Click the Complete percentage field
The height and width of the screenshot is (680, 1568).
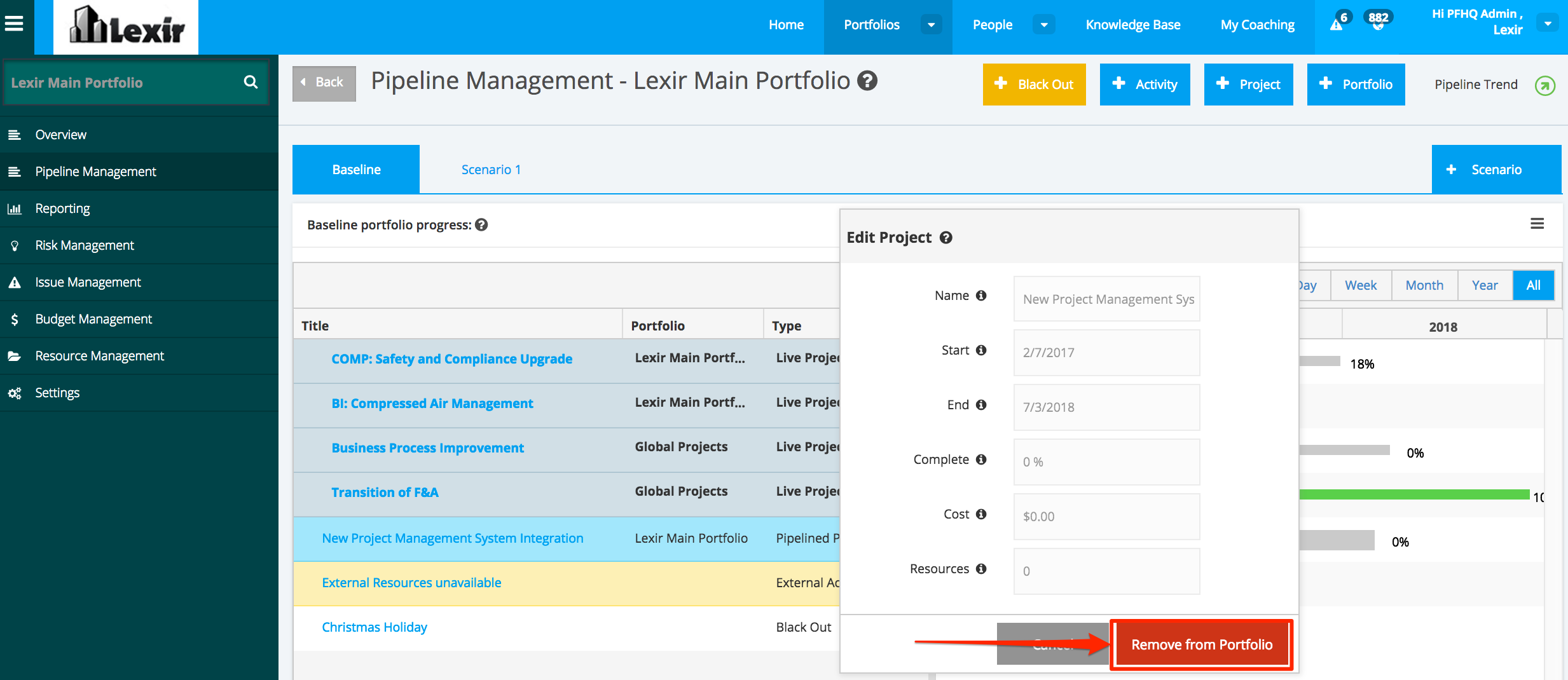pos(1106,462)
